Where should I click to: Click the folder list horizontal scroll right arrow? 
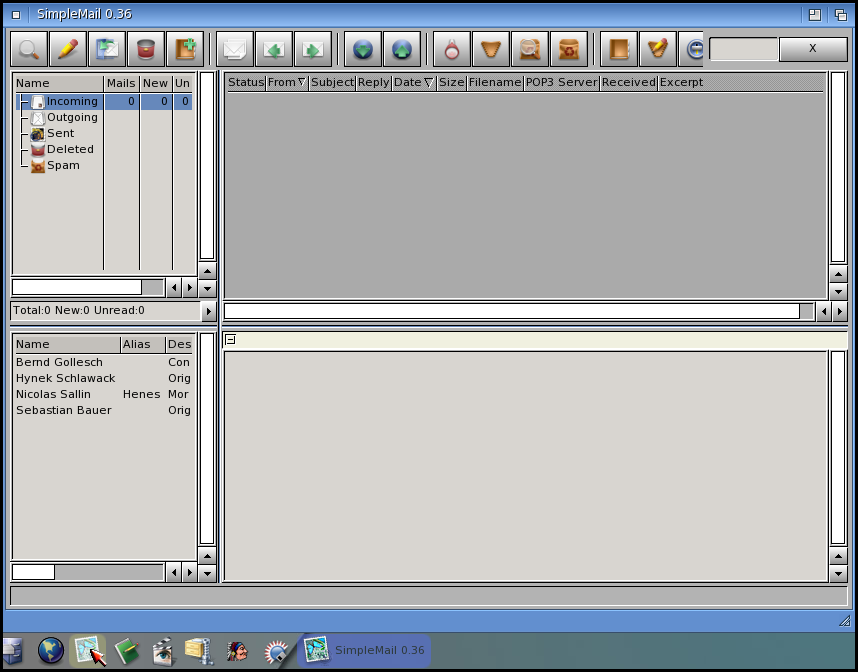pyautogui.click(x=190, y=287)
